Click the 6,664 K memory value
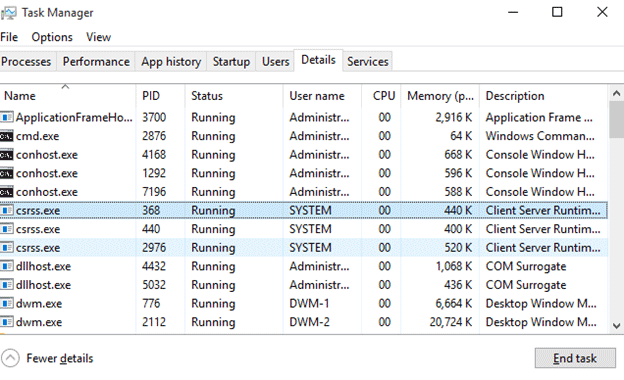The image size is (624, 380). click(454, 304)
